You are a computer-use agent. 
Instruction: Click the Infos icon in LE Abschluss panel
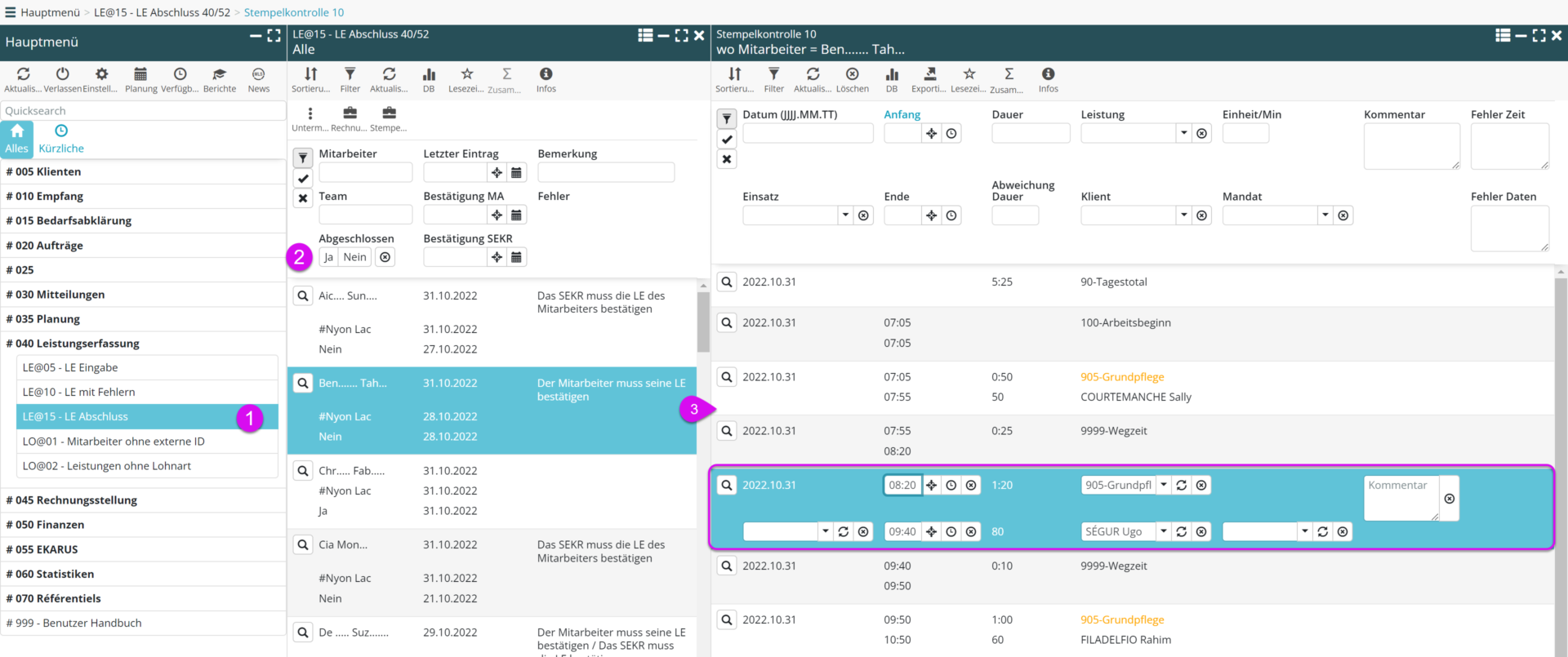coord(546,74)
